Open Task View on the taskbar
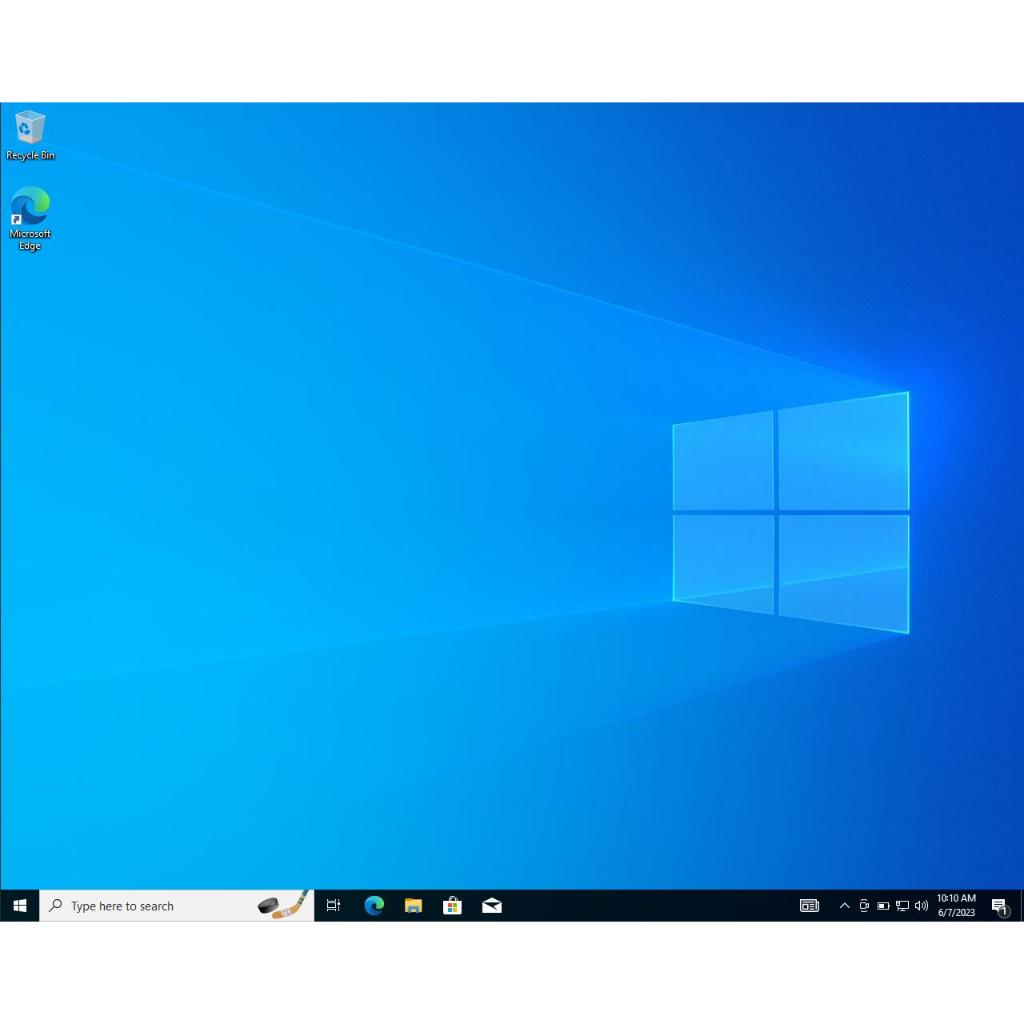Viewport: 1024px width, 1024px height. (x=333, y=906)
